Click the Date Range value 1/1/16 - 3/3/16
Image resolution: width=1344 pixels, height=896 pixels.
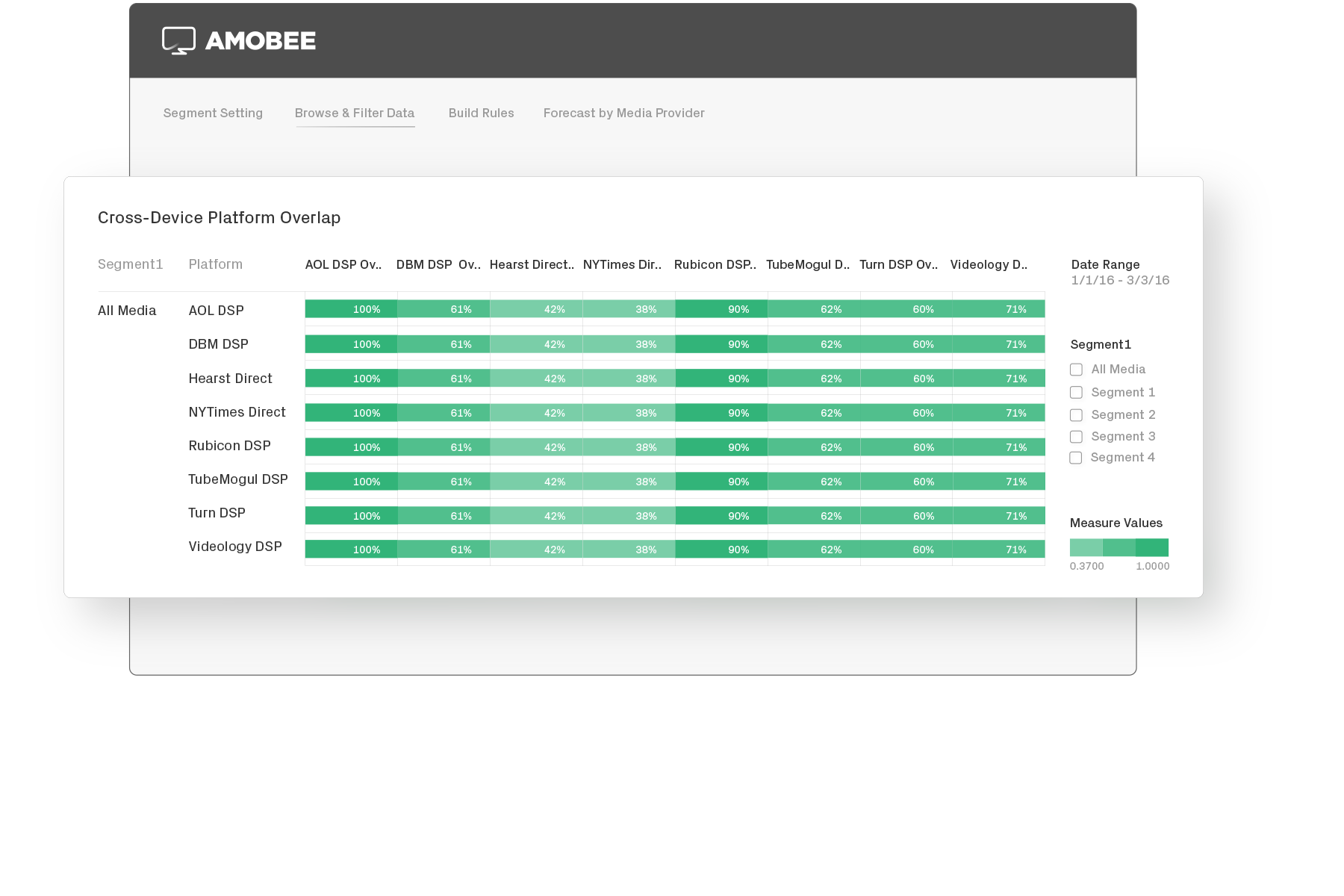(1120, 280)
